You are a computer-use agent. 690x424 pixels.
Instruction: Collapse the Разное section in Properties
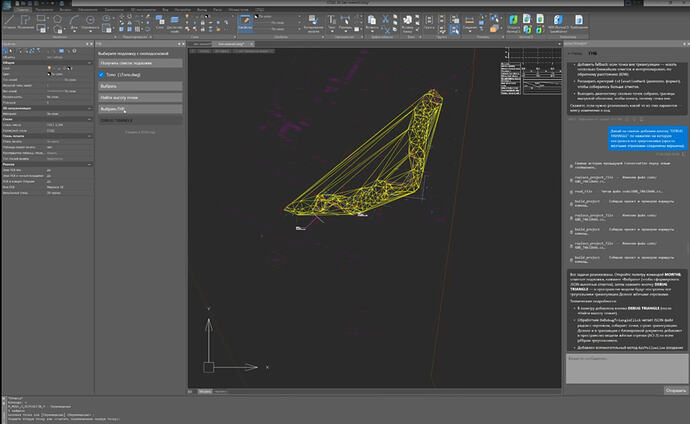click(89, 164)
